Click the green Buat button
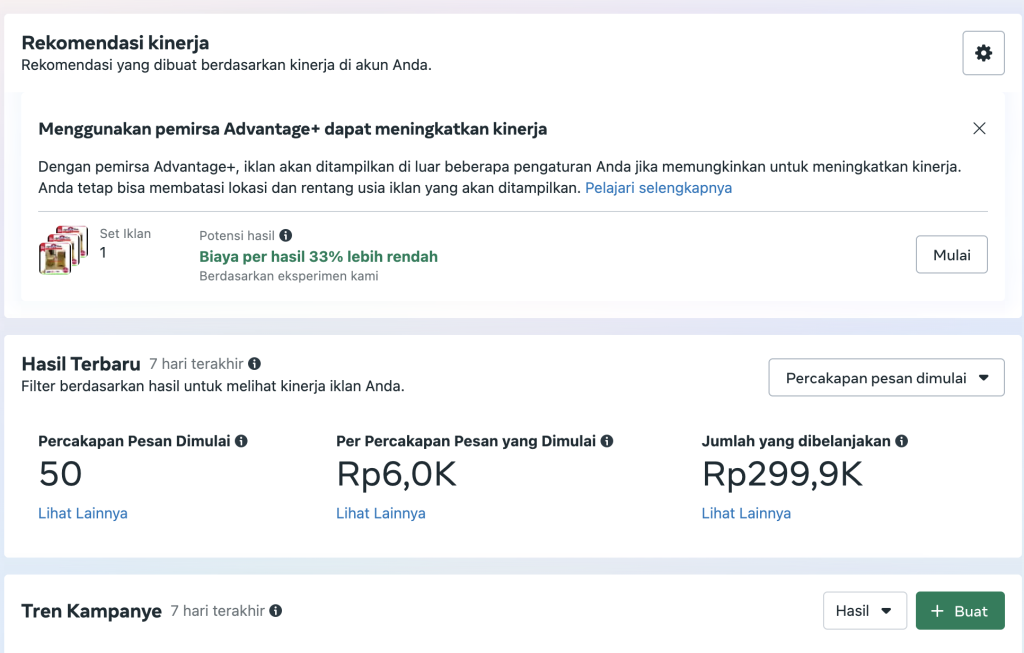1024x653 pixels. pyautogui.click(x=959, y=611)
